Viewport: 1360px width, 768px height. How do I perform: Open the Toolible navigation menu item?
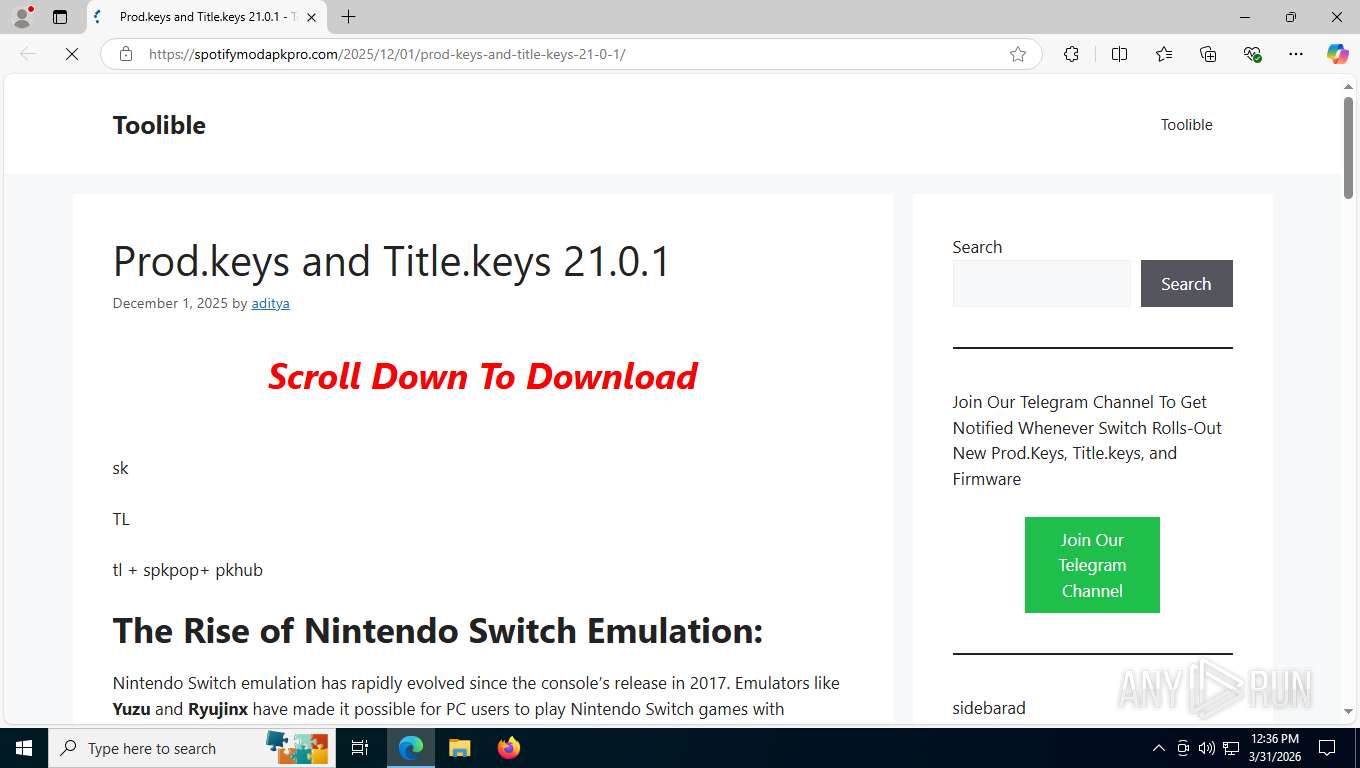(1186, 125)
